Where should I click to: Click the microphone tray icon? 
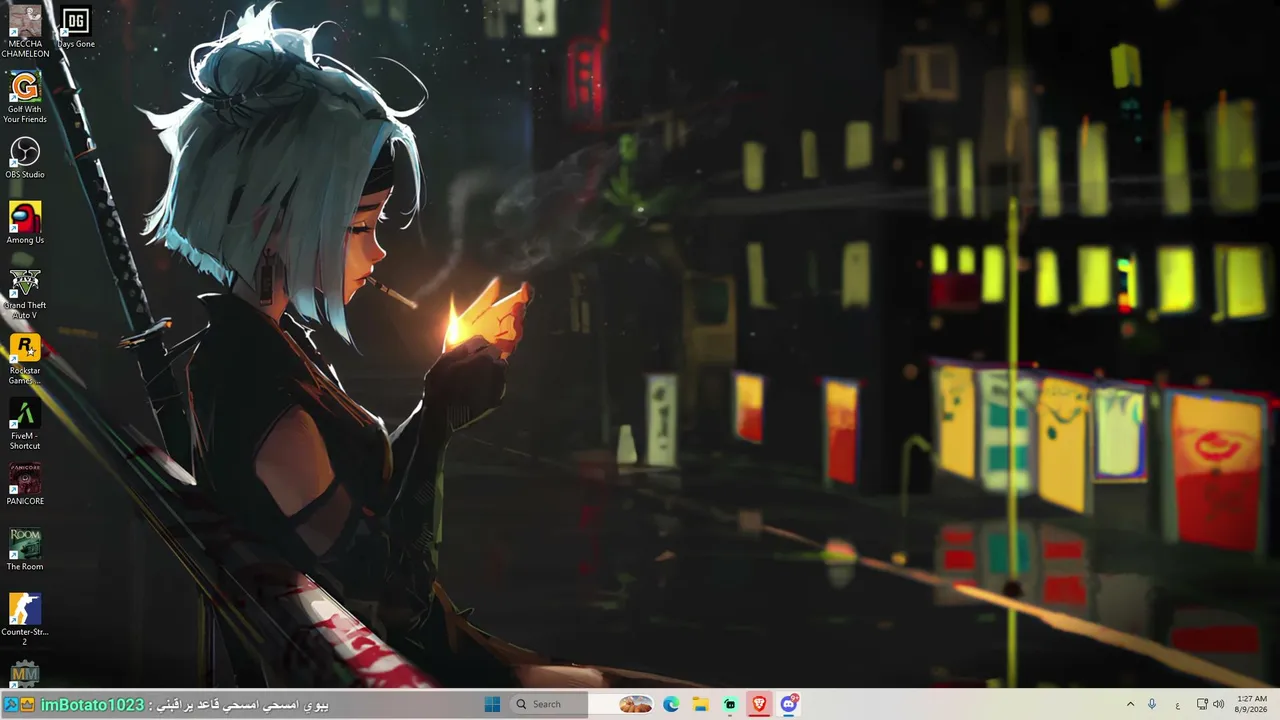click(x=1152, y=704)
